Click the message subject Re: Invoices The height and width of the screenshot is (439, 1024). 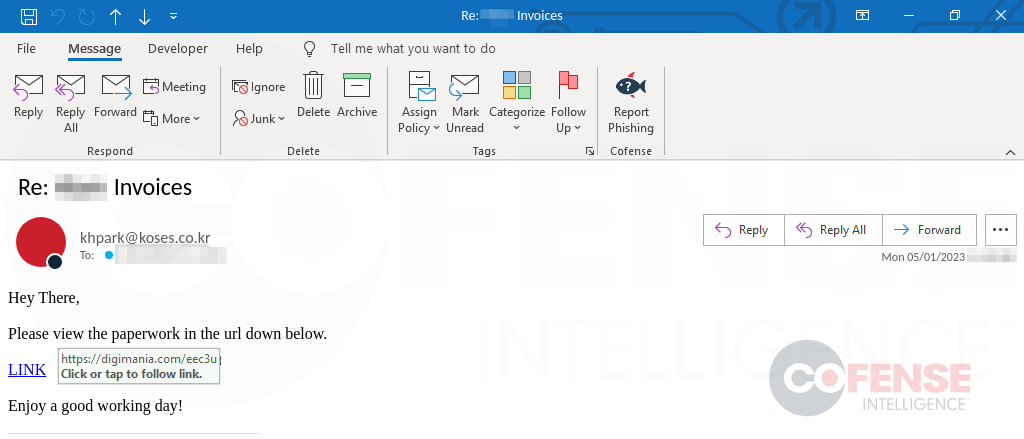[x=105, y=187]
